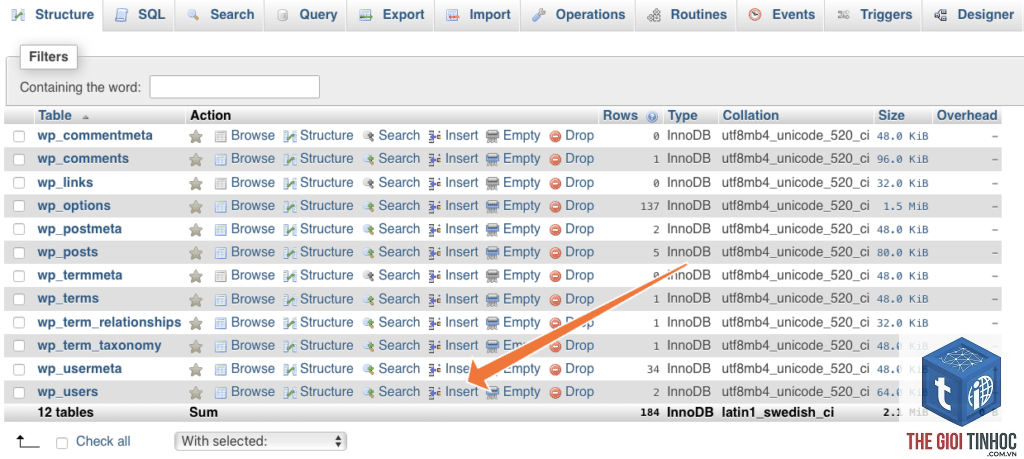Screen dimensions: 1024x459
Task: Click Browse link for wp_options
Action: (253, 206)
